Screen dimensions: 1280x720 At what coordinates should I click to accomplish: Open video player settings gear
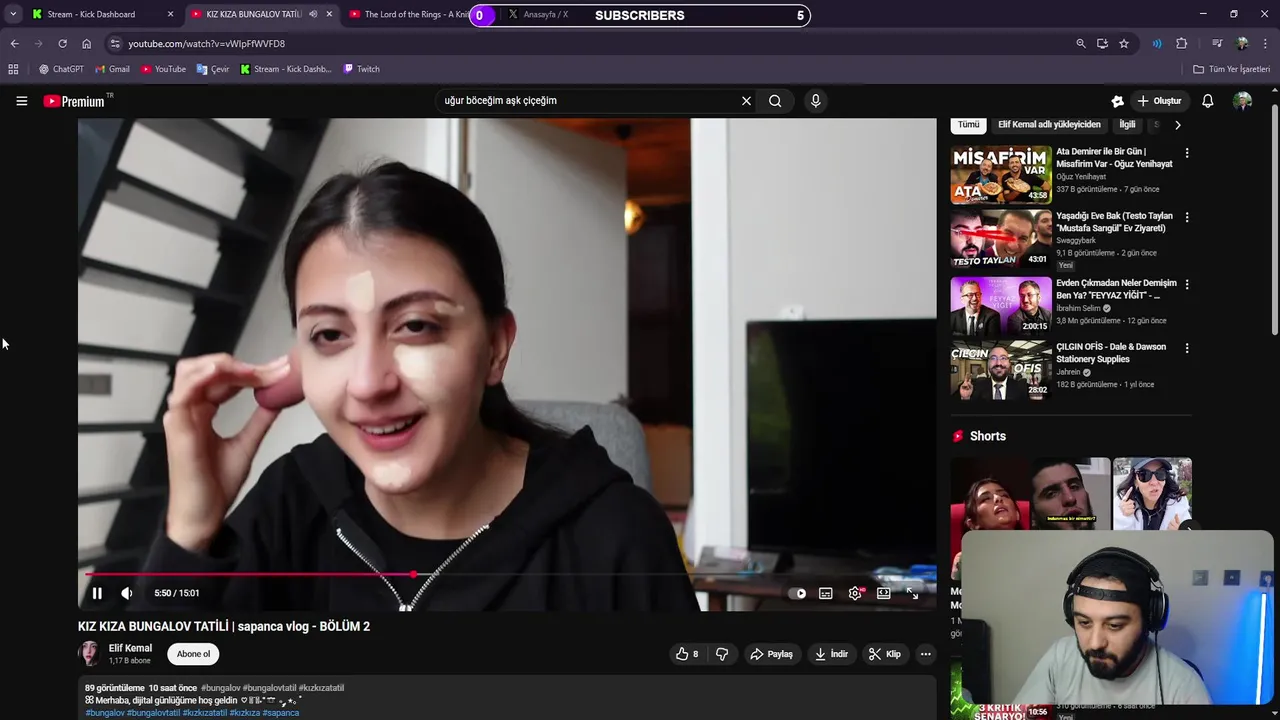855,593
